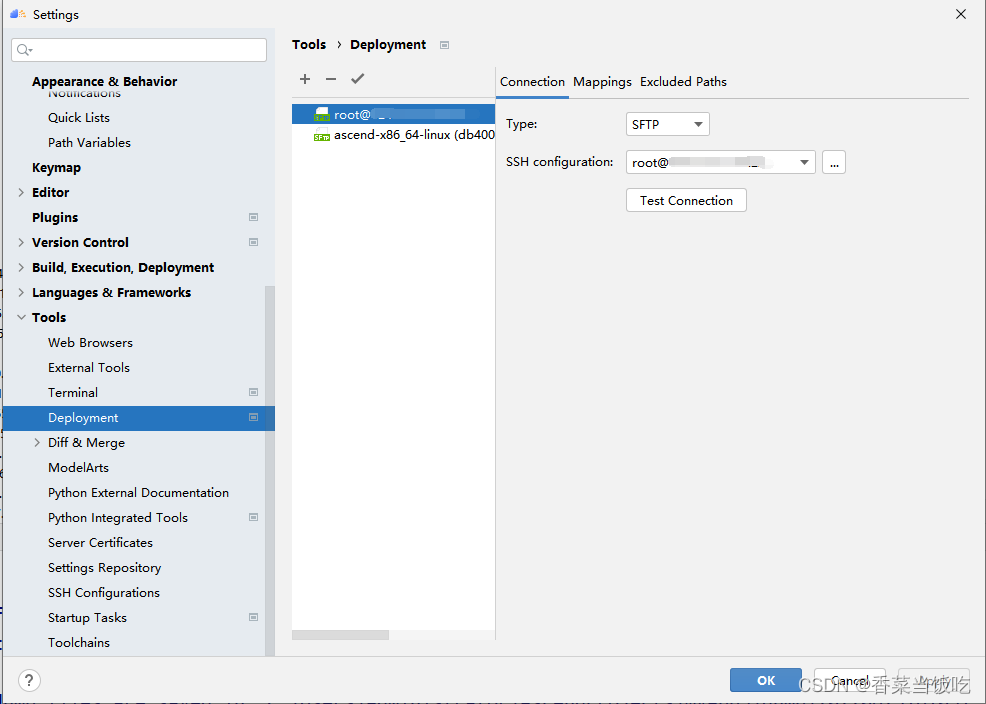Expand the Diff & Merge node
The image size is (986, 704).
pos(37,443)
